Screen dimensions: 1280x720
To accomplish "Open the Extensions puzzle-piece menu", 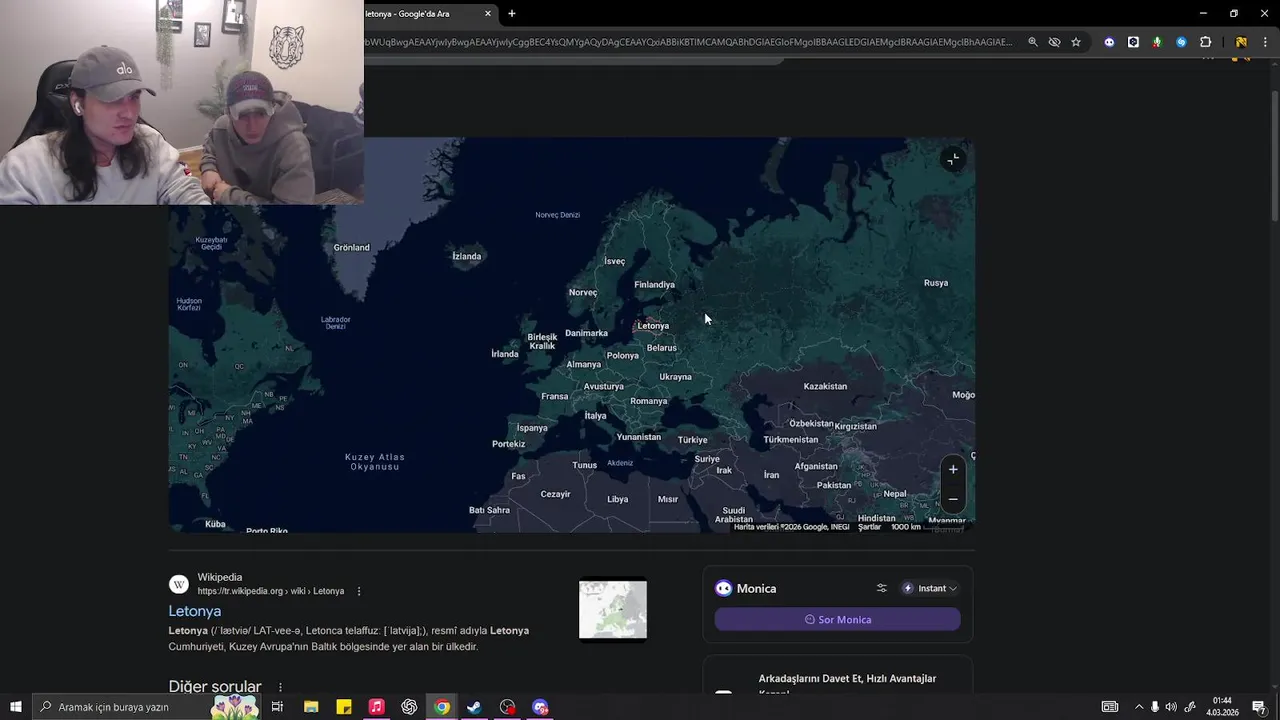I will pos(1205,42).
